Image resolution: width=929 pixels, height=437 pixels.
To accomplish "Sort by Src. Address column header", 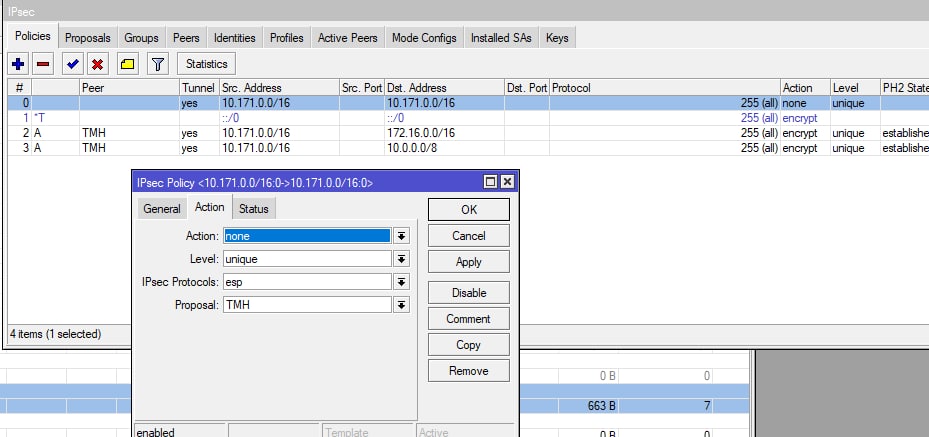I will pyautogui.click(x=279, y=88).
